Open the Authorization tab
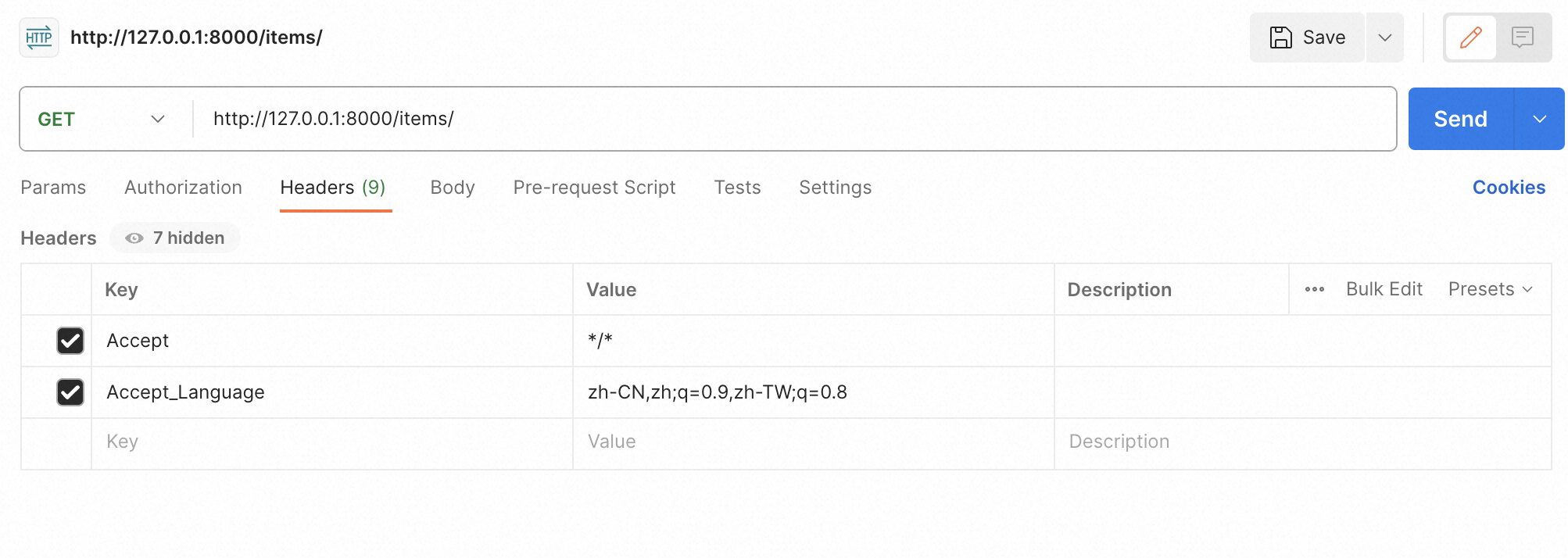1568x558 pixels. [183, 188]
